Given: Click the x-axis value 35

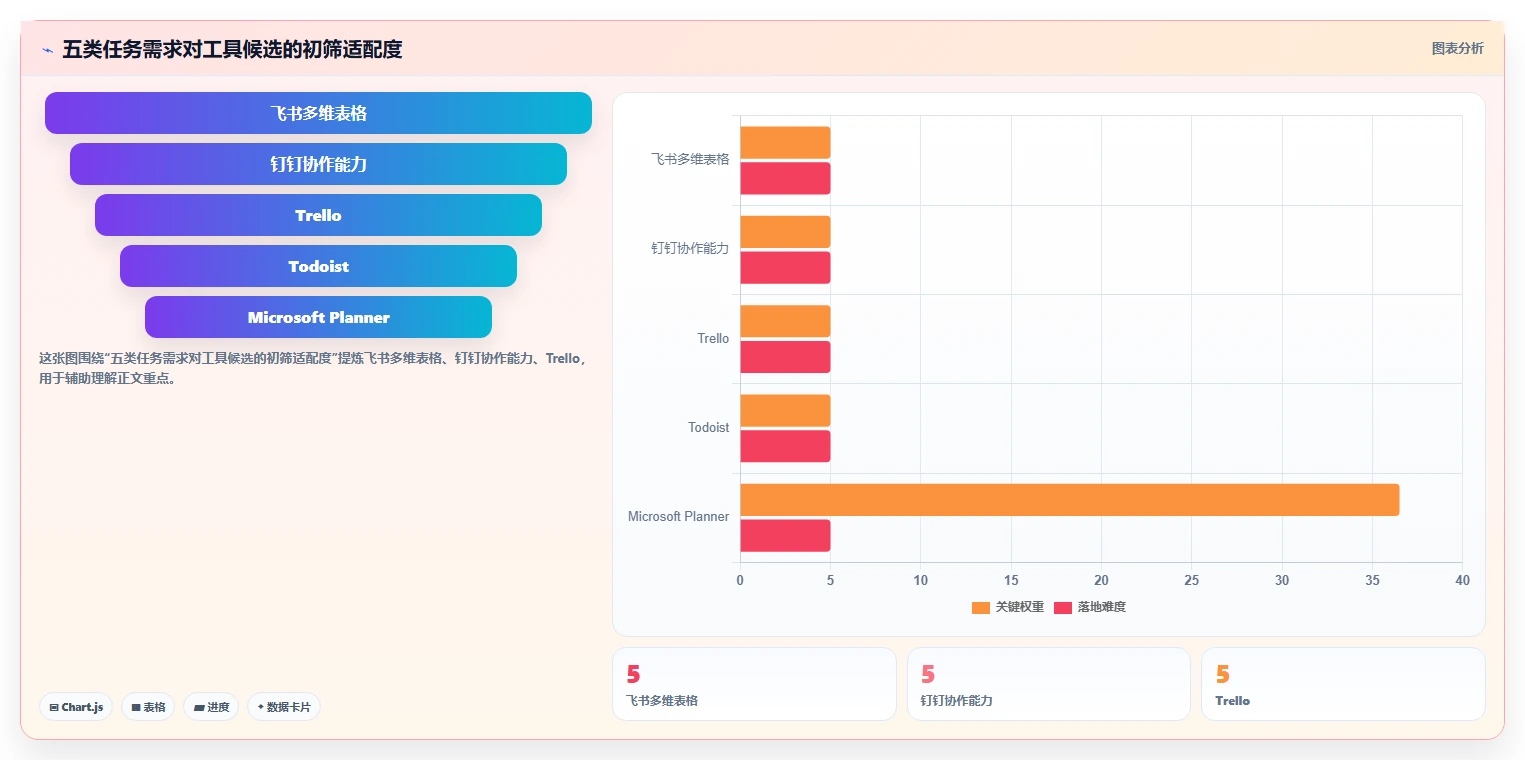Looking at the screenshot, I should tap(1372, 580).
